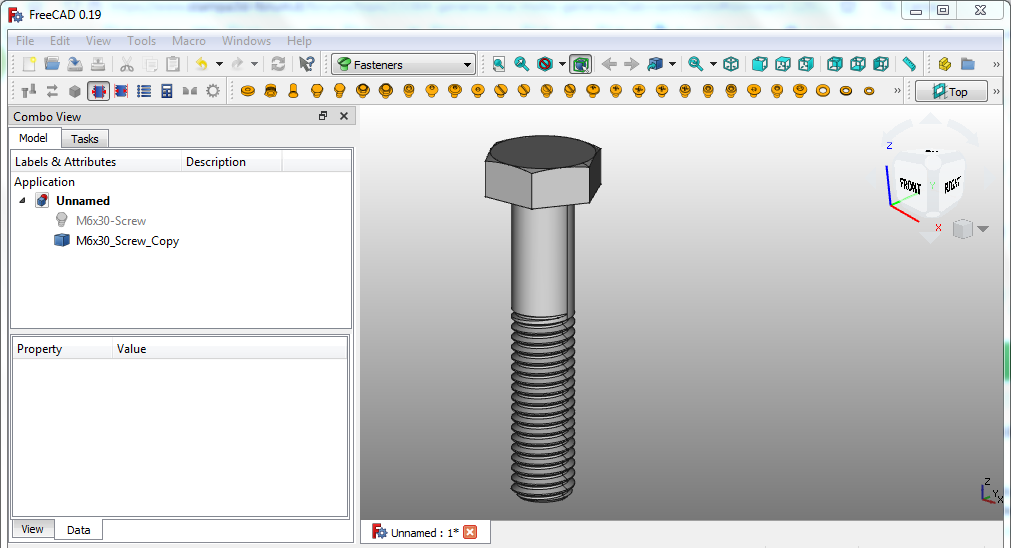The width and height of the screenshot is (1011, 548).
Task: Click the Refresh recompute icon
Action: 278,64
